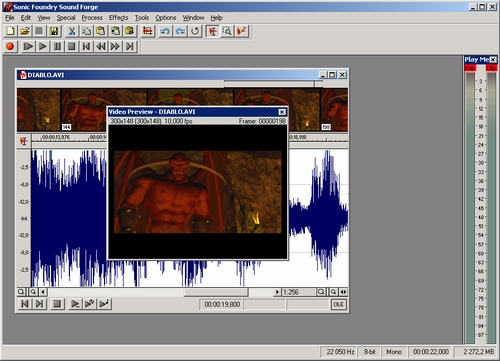
Task: Activate the Edit tool in main toolbar
Action: pyautogui.click(x=212, y=31)
